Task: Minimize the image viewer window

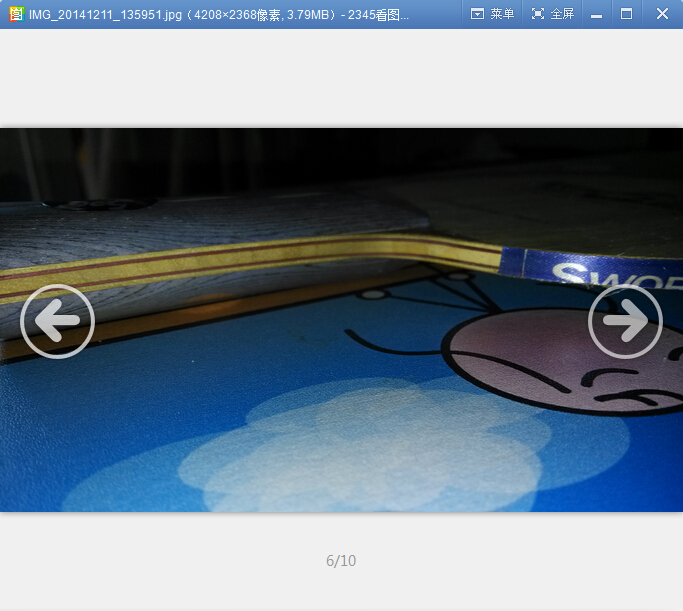Action: point(596,14)
